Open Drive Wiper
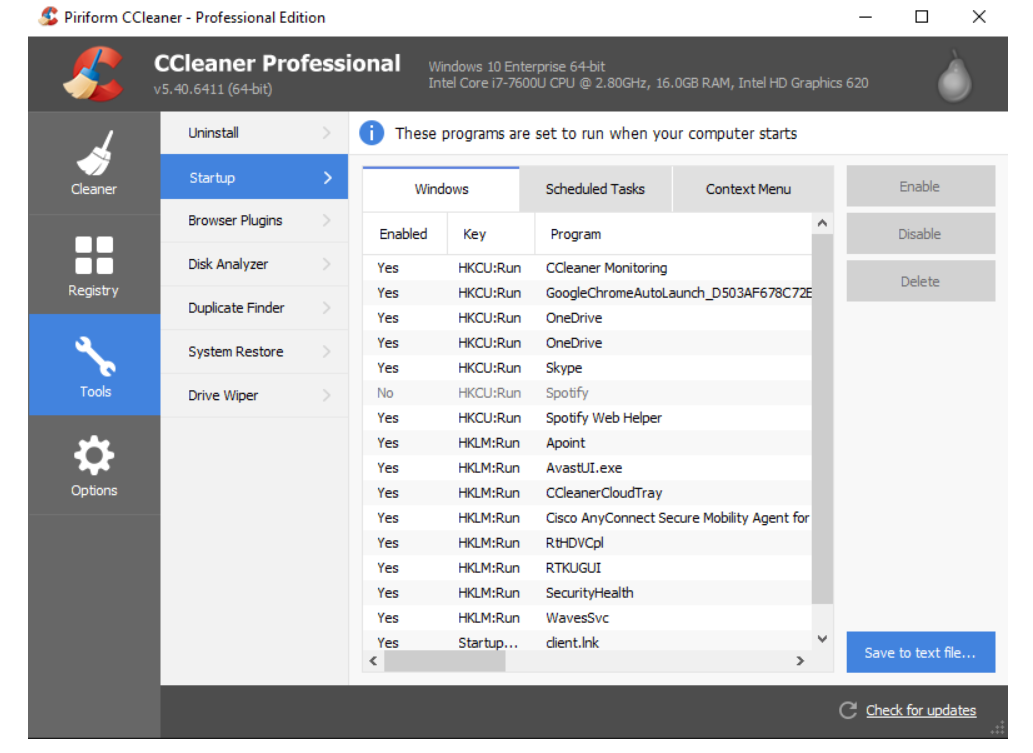1033x753 pixels. 254,395
